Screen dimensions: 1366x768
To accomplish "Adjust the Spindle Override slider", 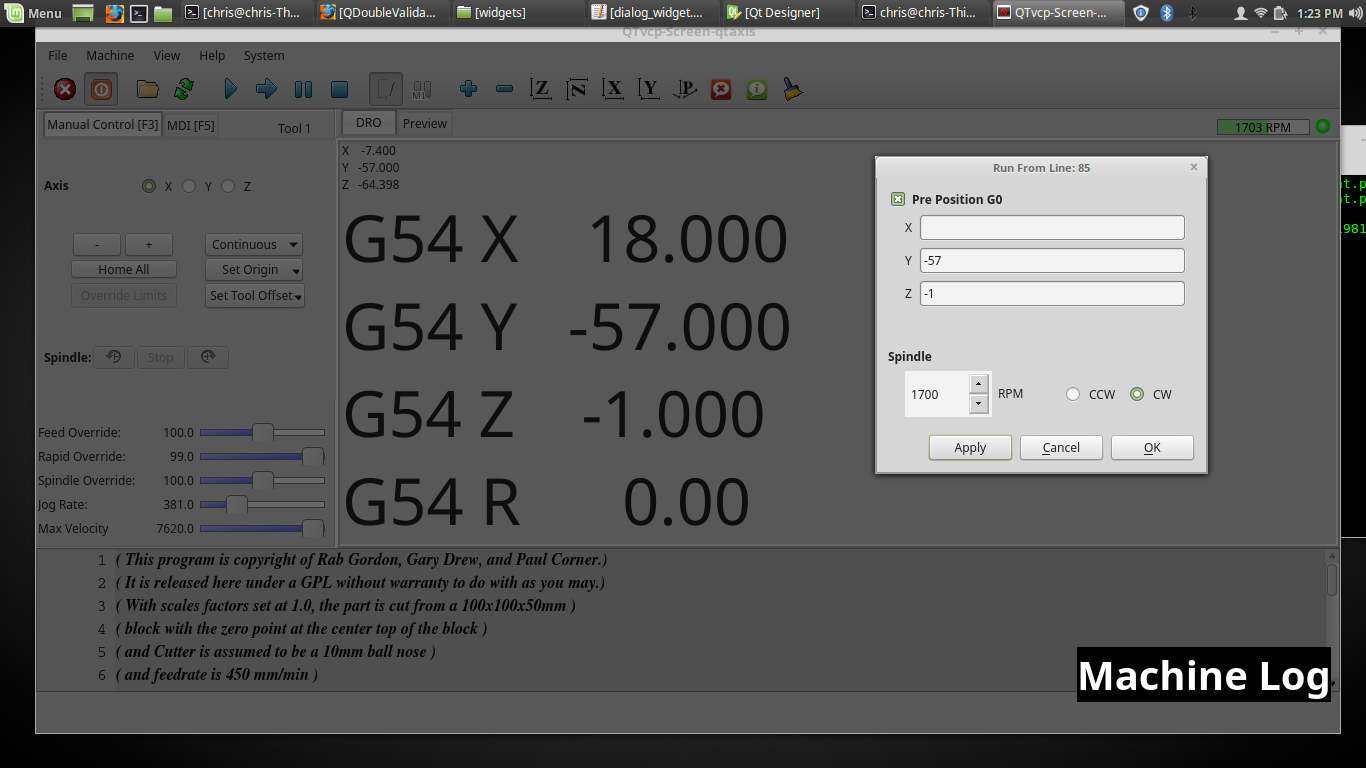I will tap(262, 480).
